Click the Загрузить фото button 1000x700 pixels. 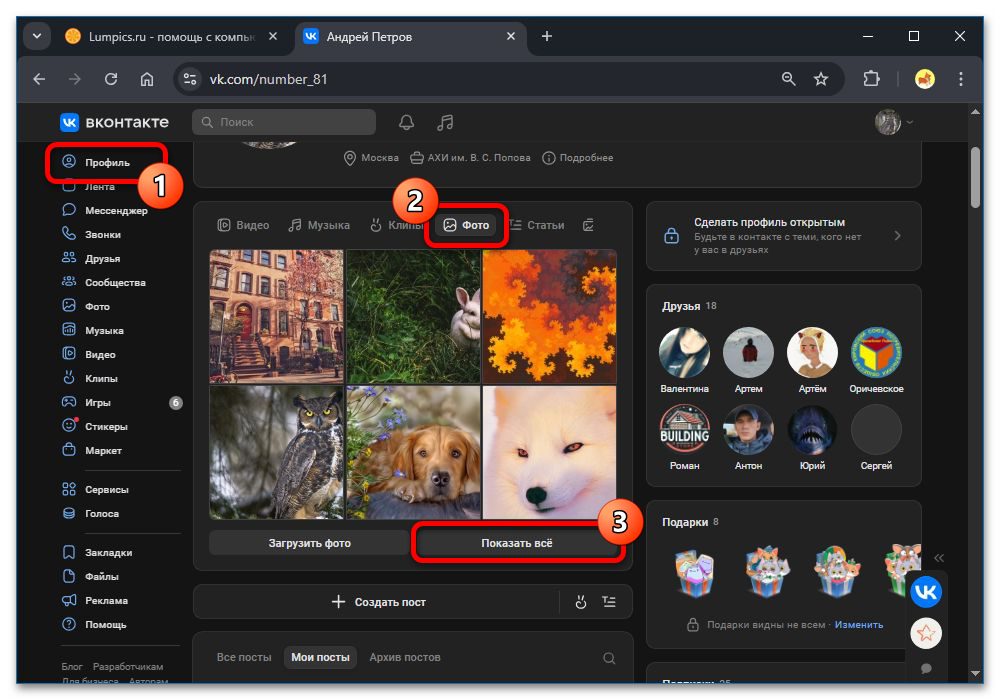(309, 543)
